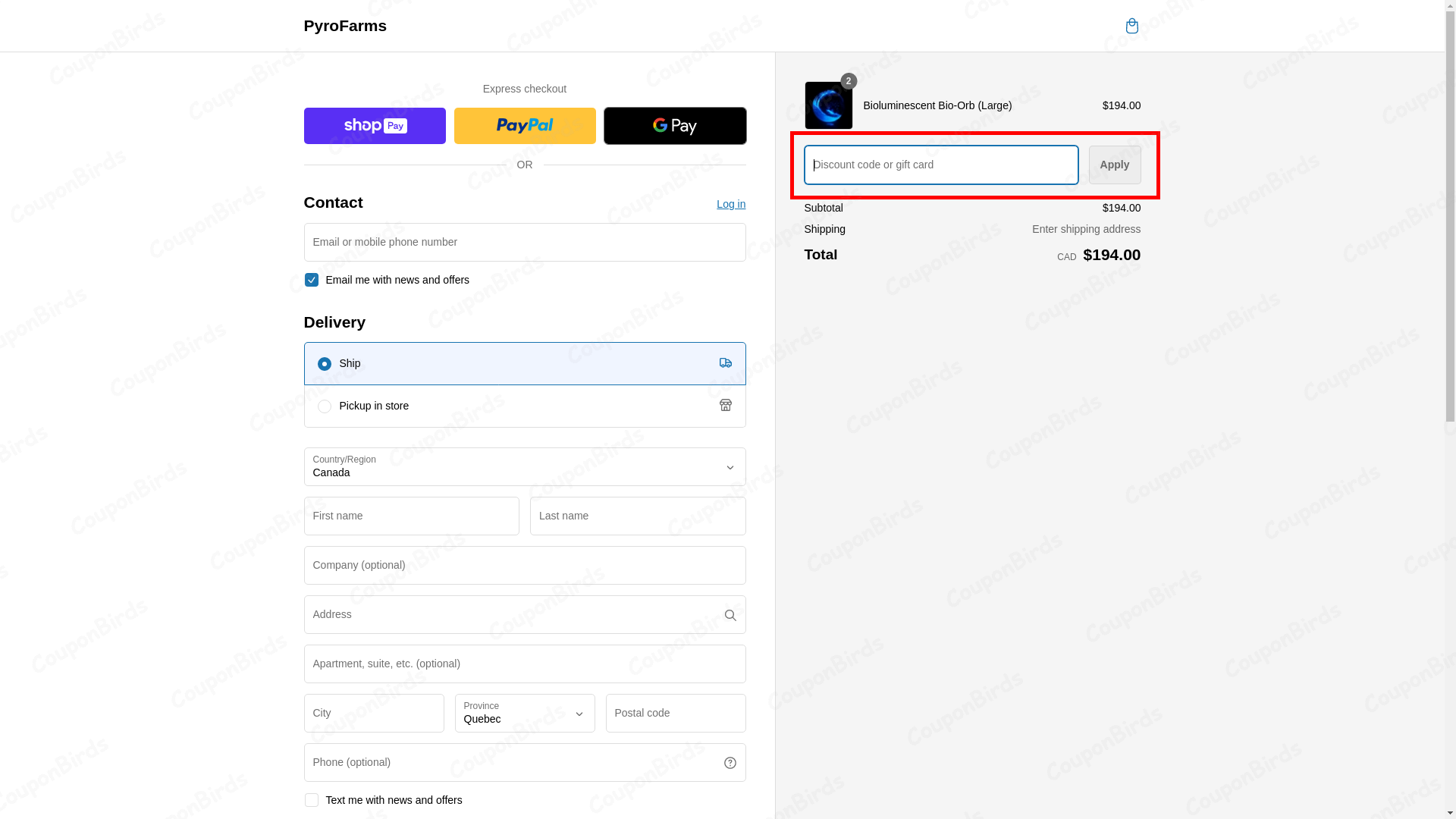Click the '$194.00' total amount
1456x819 pixels.
click(1112, 255)
